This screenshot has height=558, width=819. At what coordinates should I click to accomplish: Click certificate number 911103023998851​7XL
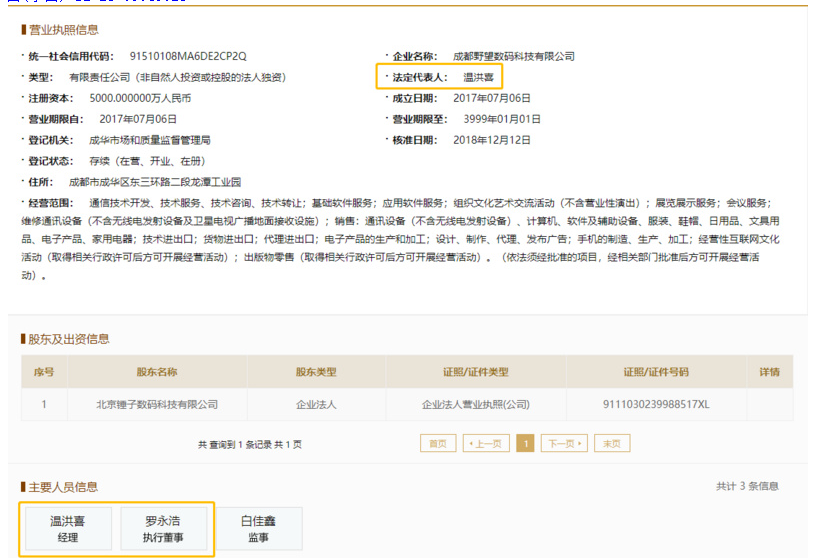[x=656, y=404]
